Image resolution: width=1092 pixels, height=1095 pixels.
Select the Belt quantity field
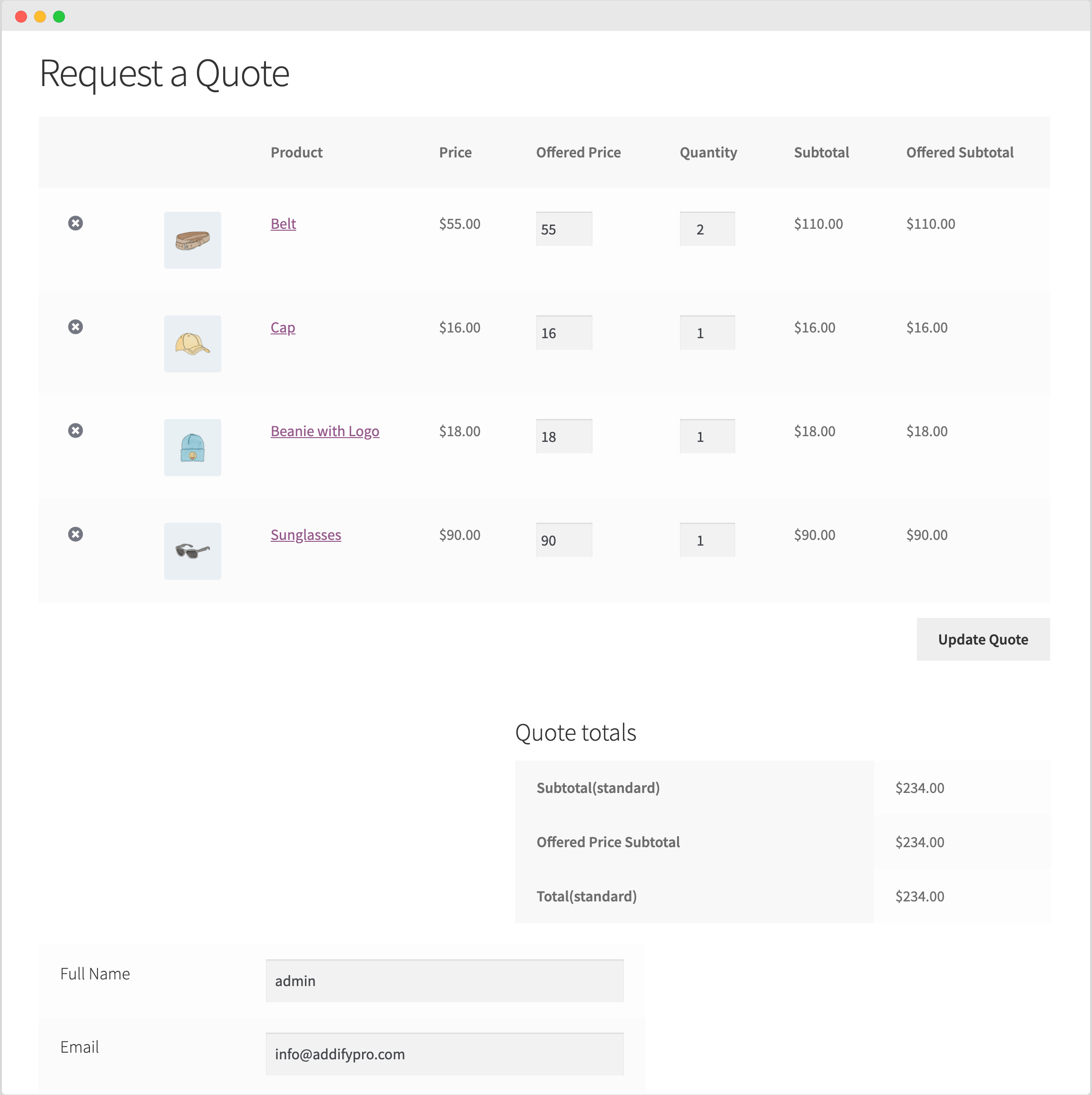click(x=707, y=228)
